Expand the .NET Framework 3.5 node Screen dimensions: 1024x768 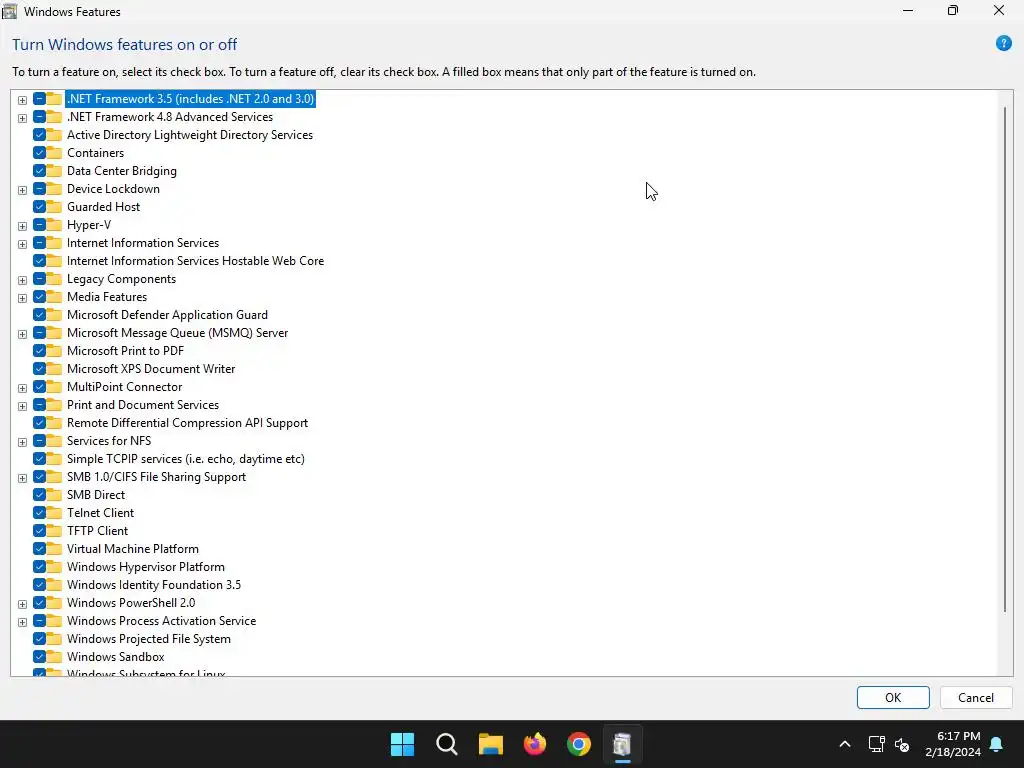[x=22, y=100]
